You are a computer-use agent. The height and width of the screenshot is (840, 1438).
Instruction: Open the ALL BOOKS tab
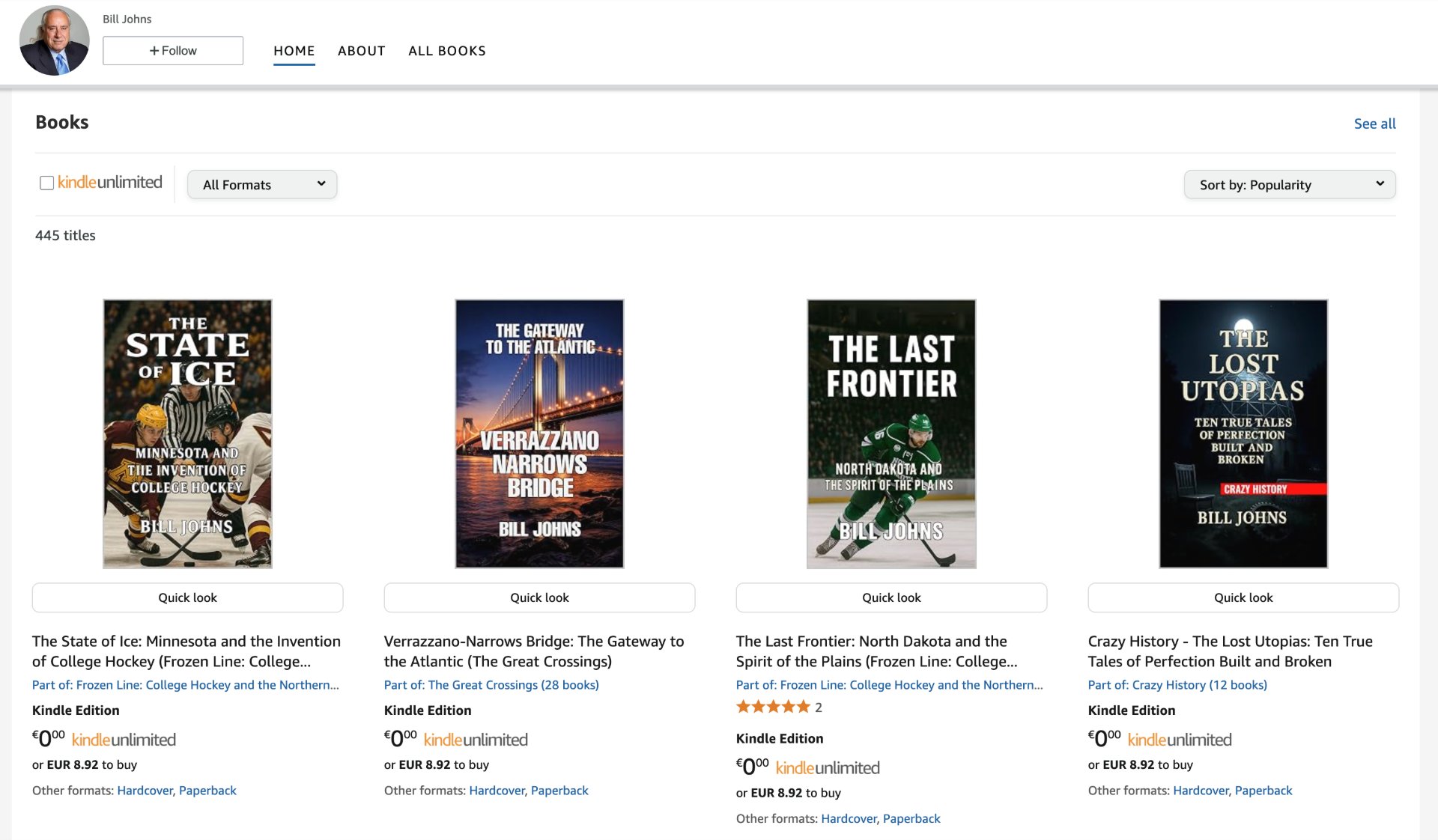click(447, 51)
